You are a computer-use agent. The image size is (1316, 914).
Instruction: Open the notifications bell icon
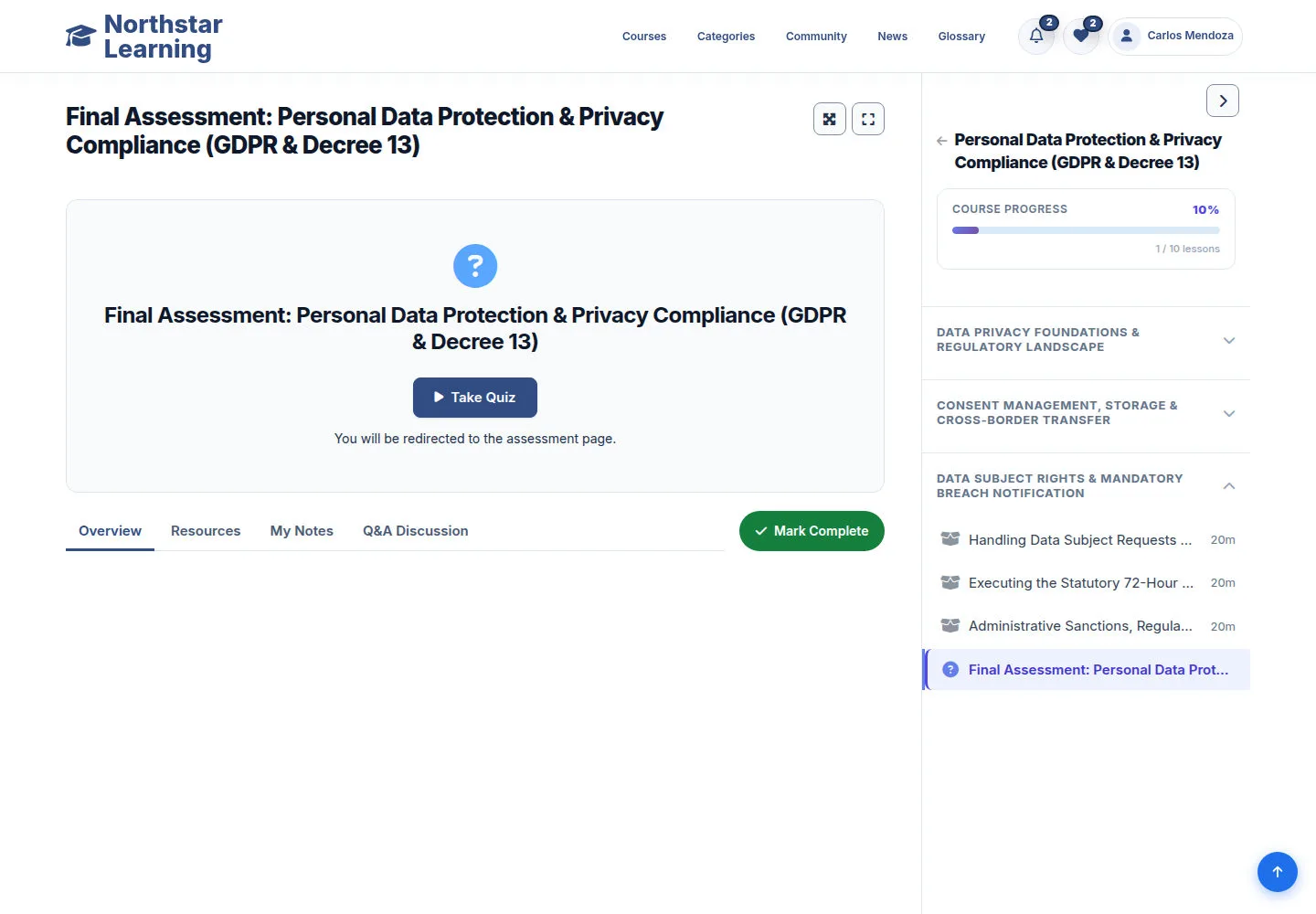(1036, 37)
